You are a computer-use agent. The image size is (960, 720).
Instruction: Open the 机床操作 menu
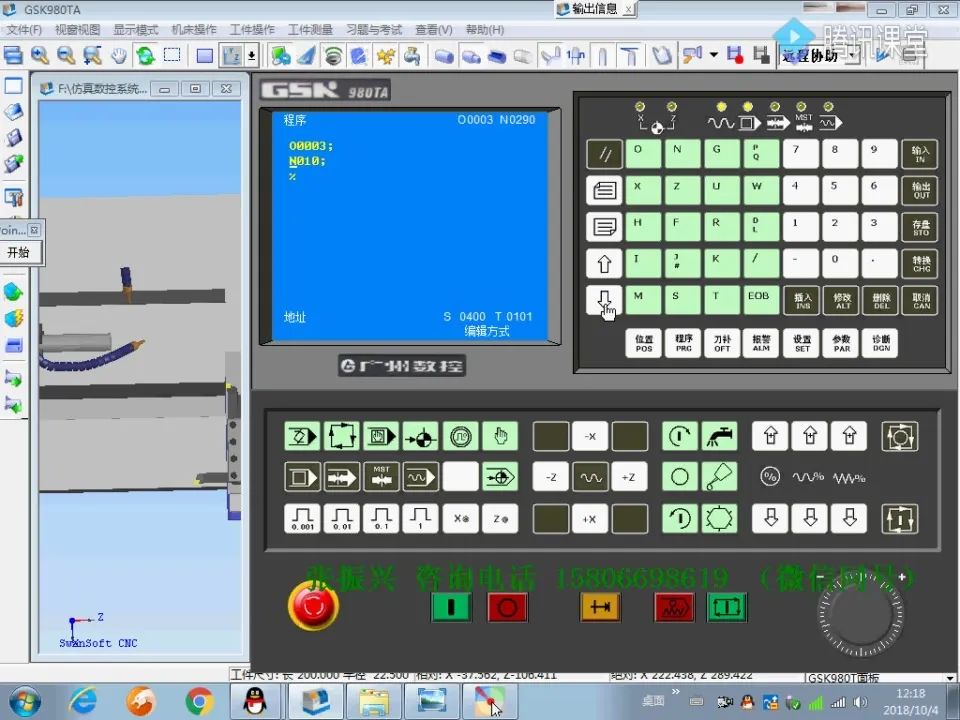coord(193,30)
